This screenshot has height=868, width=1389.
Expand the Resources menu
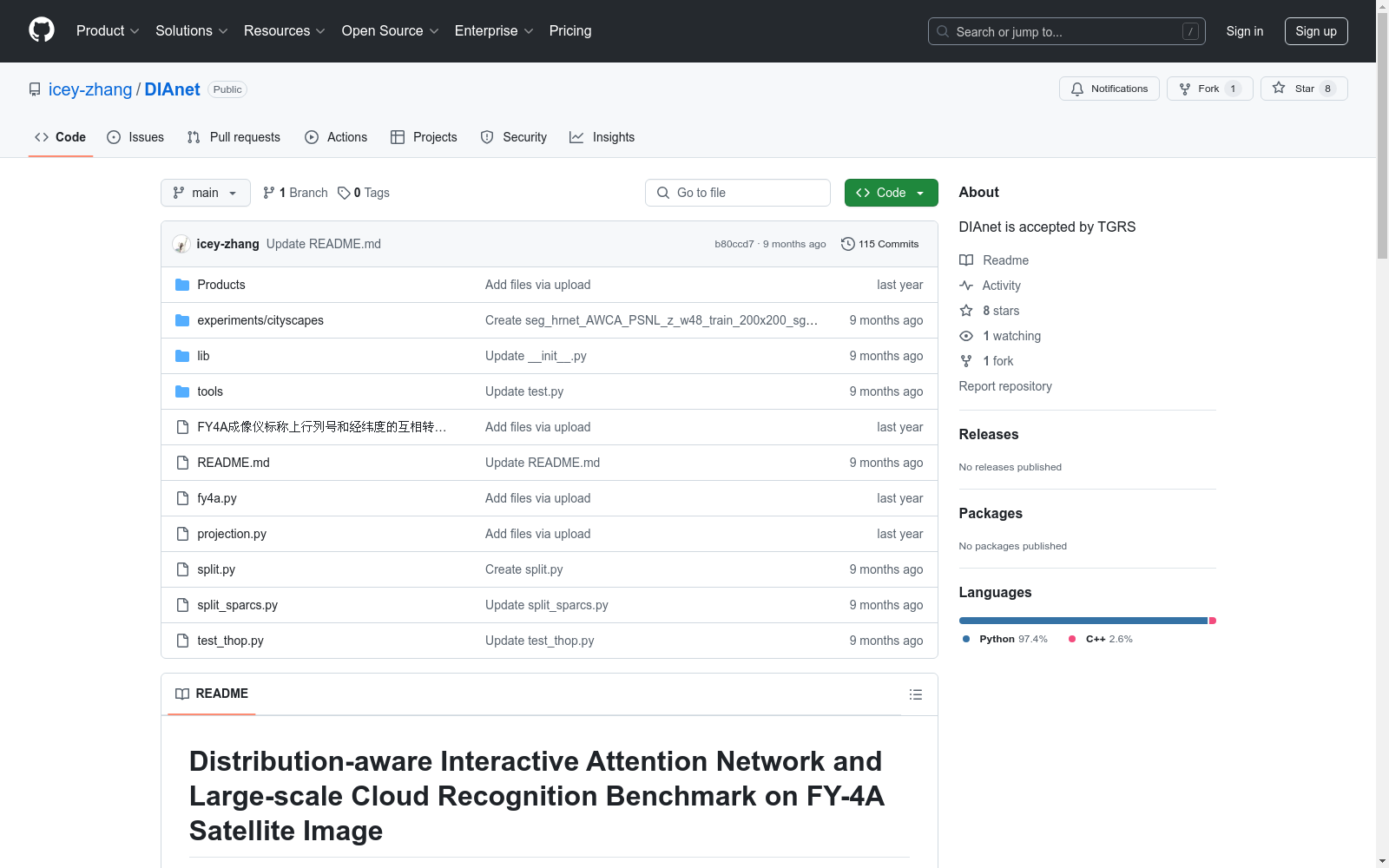[x=285, y=31]
